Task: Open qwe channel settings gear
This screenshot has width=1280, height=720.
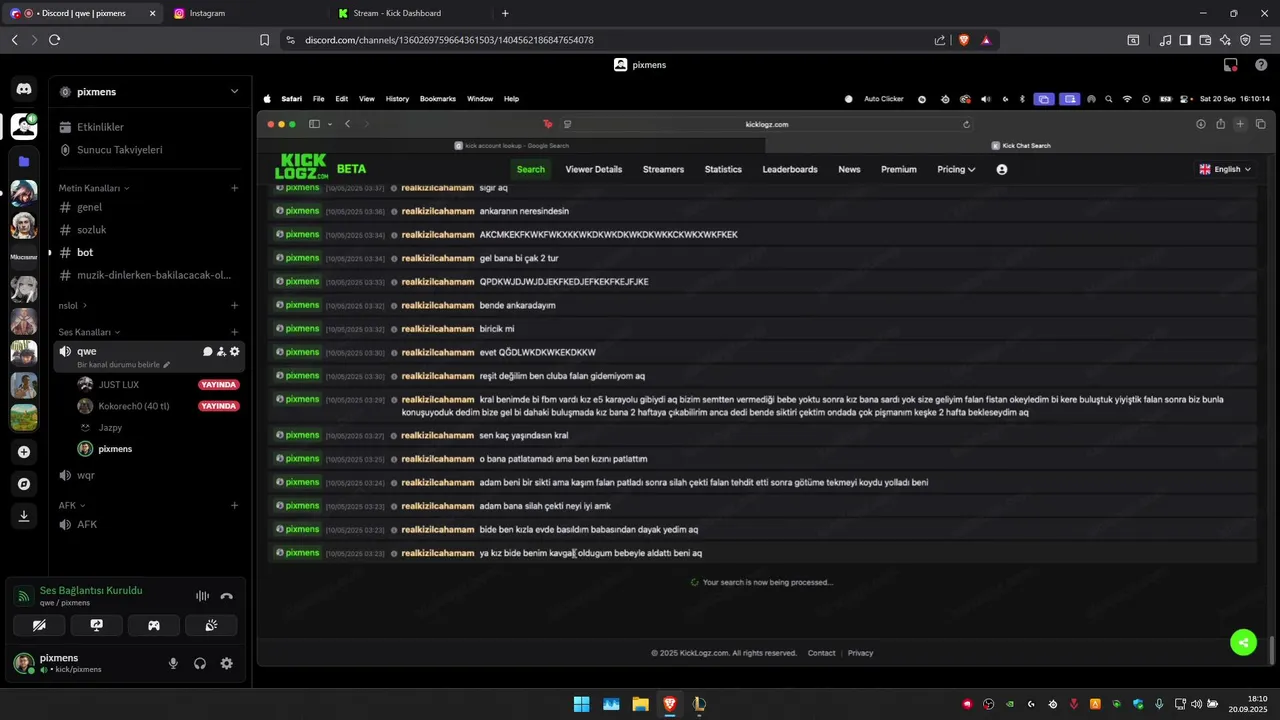Action: coord(235,352)
